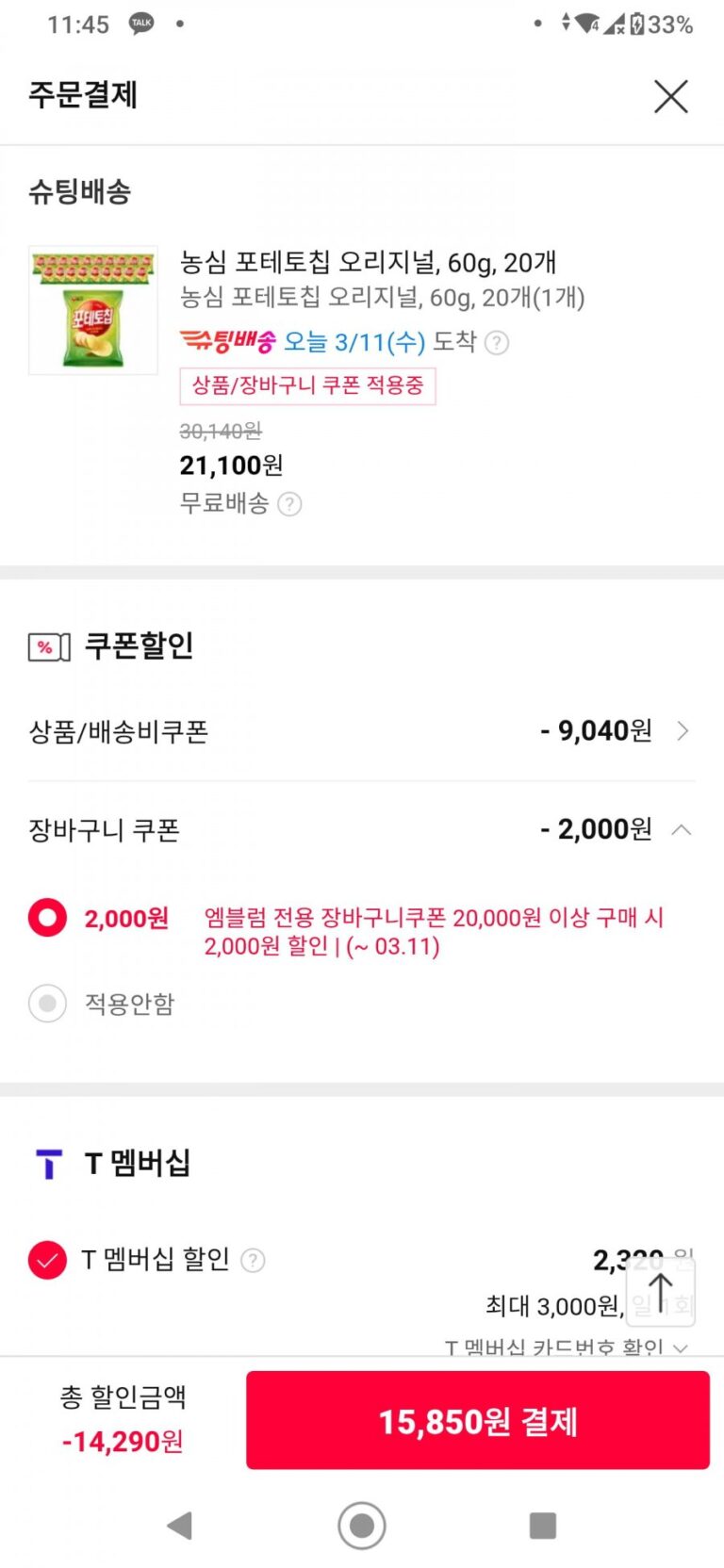Image resolution: width=724 pixels, height=1568 pixels.
Task: Collapse the 장바구니 쿠폰 section
Action: [x=682, y=830]
